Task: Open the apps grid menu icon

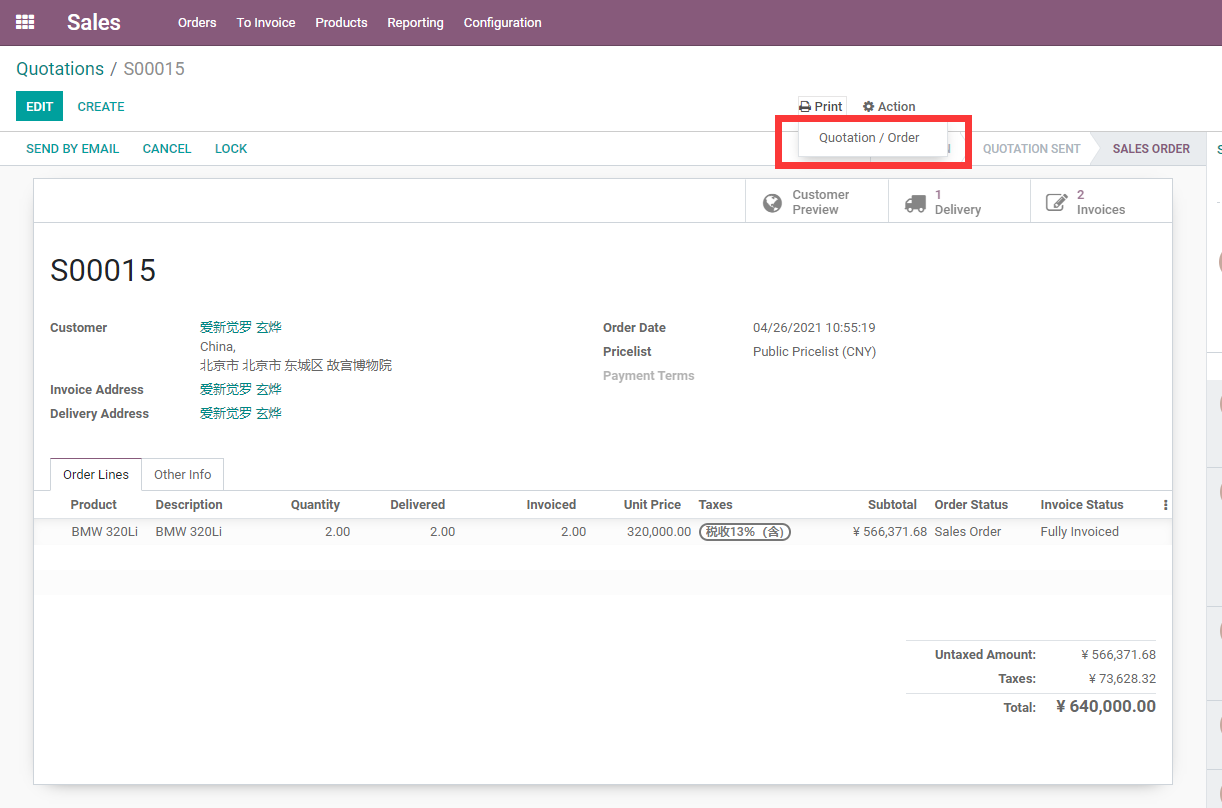Action: coord(25,22)
